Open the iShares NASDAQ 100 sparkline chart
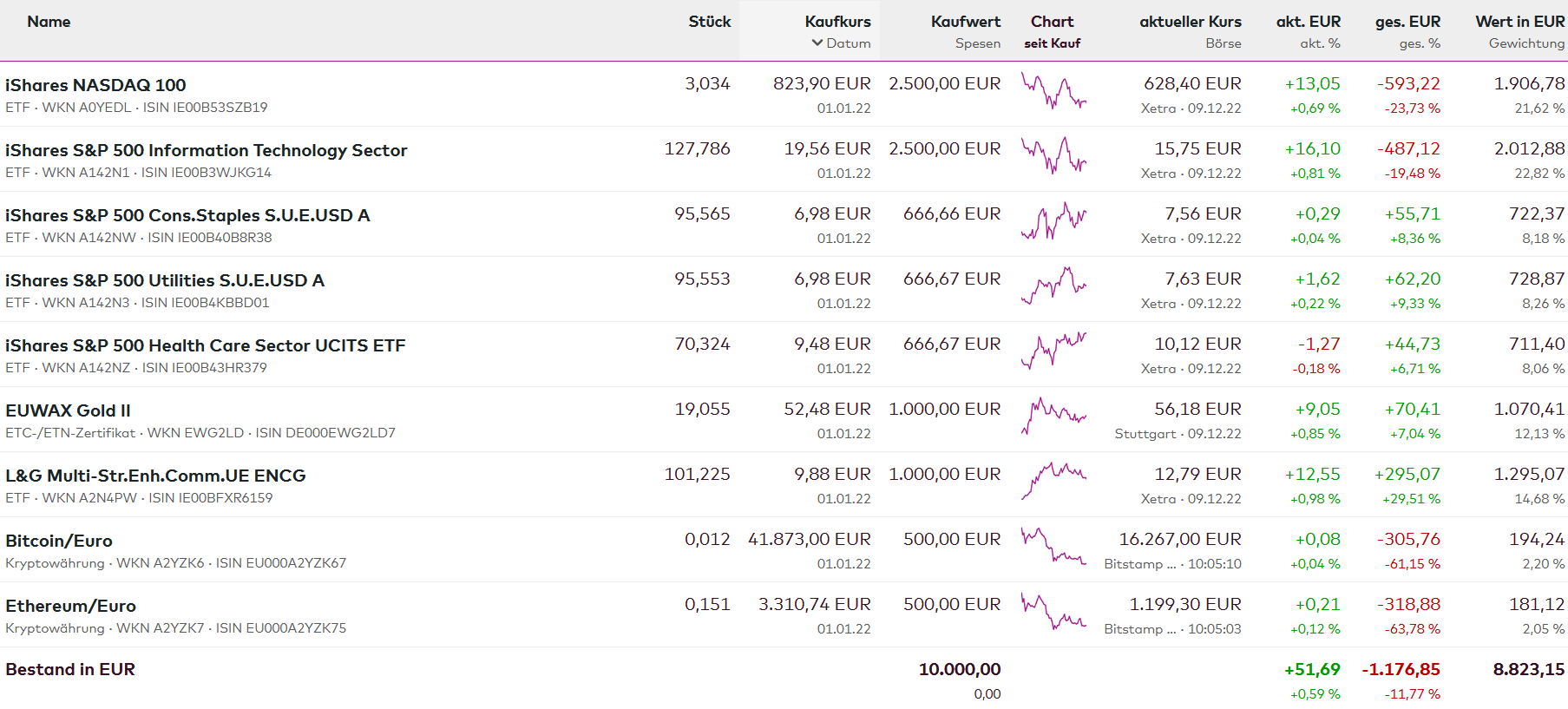The height and width of the screenshot is (709, 1568). [x=1053, y=90]
